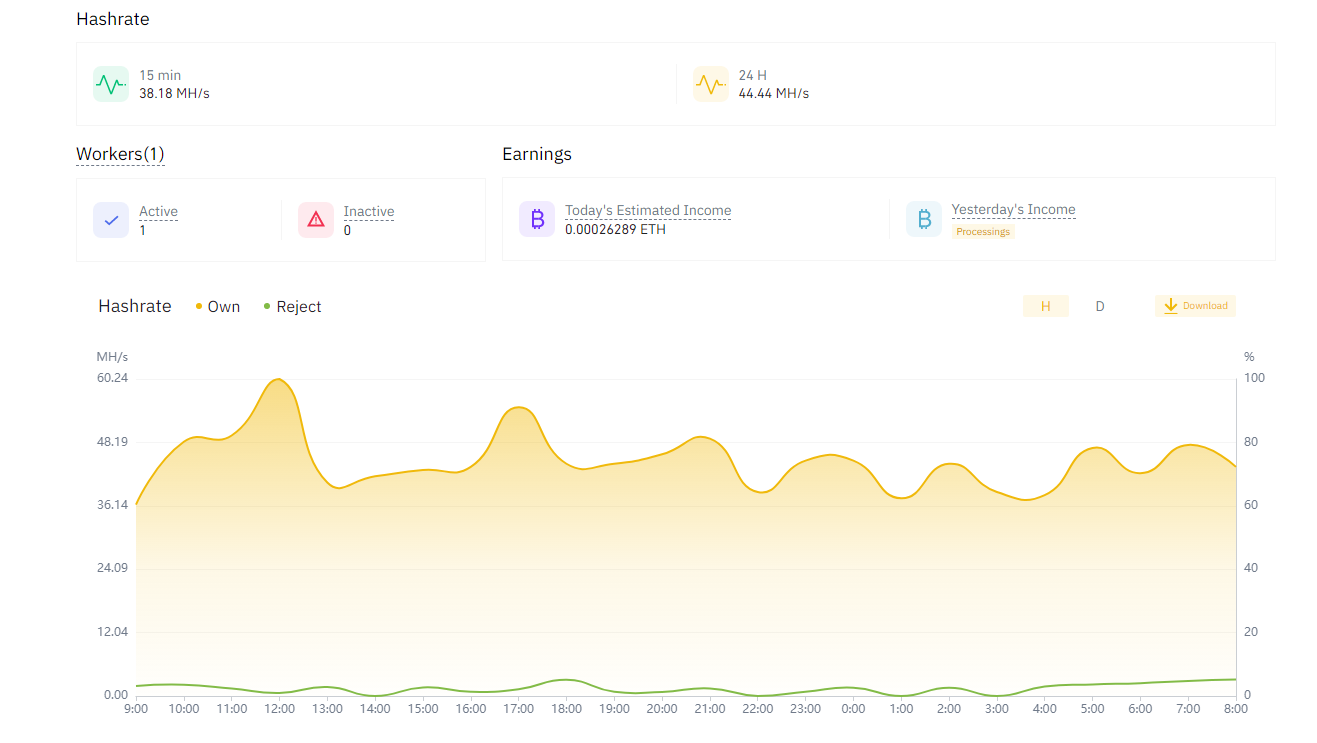This screenshot has height=743, width=1317.
Task: Click the Processings status badge
Action: [x=983, y=232]
